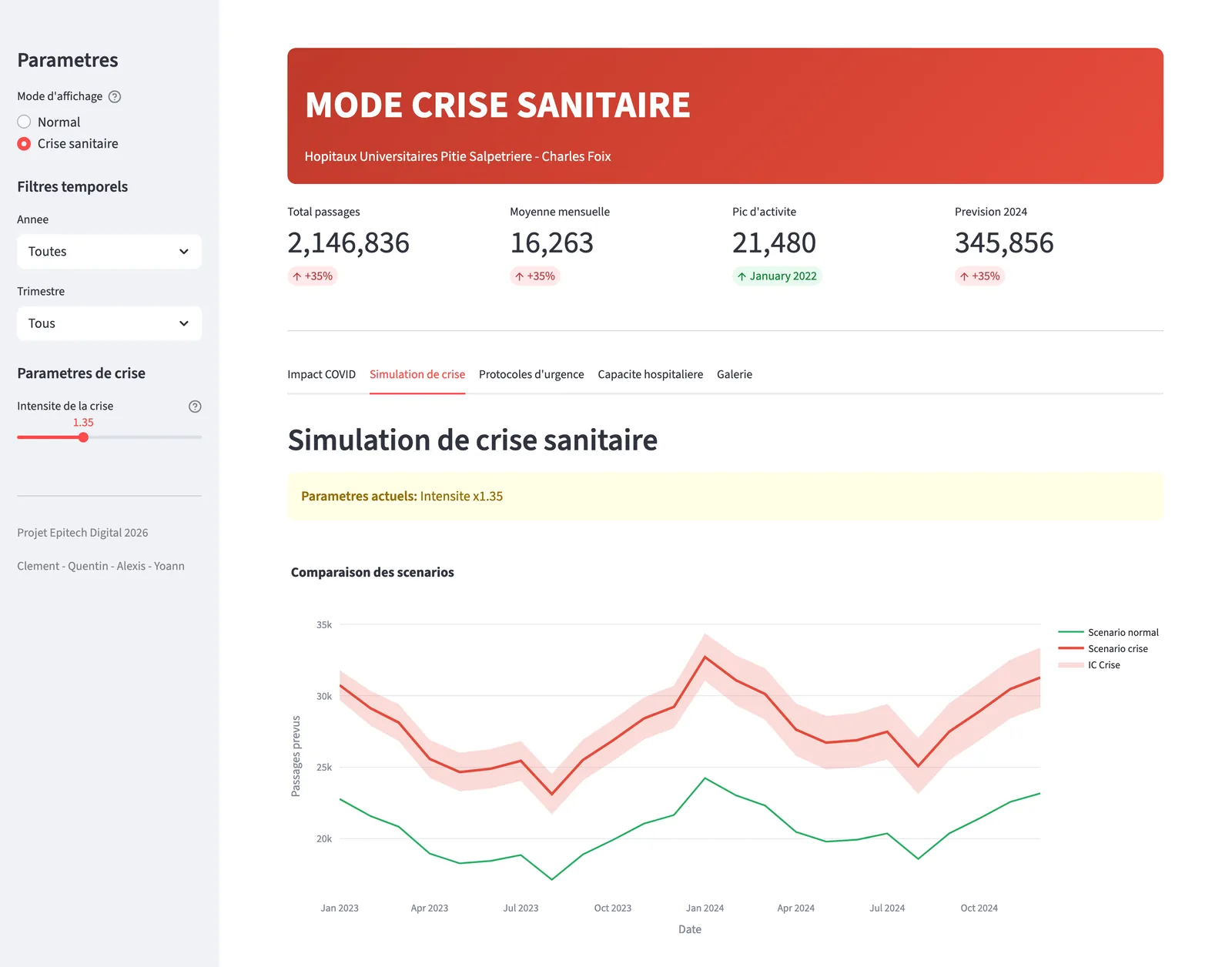The image size is (1232, 967).
Task: Open the Galerie tab
Action: (735, 374)
